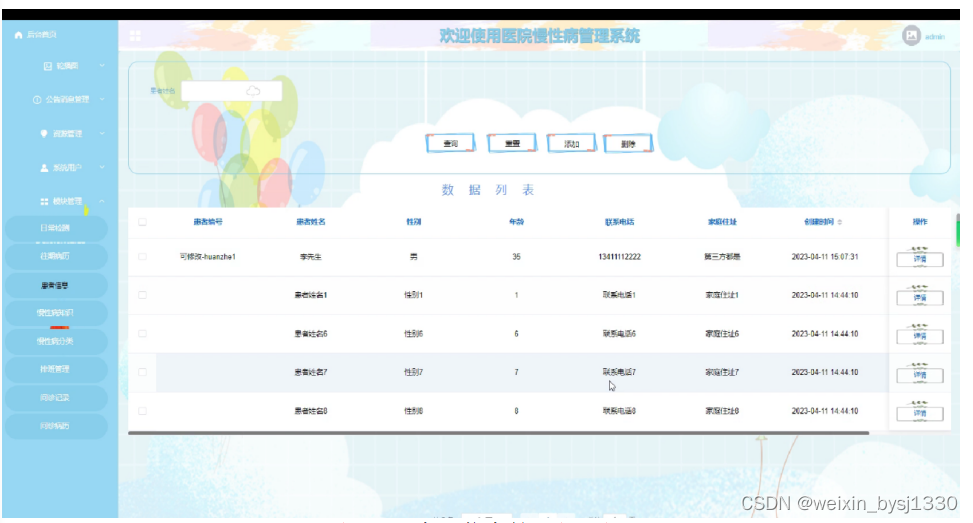
Task: Click the 添加 add button
Action: 571,143
